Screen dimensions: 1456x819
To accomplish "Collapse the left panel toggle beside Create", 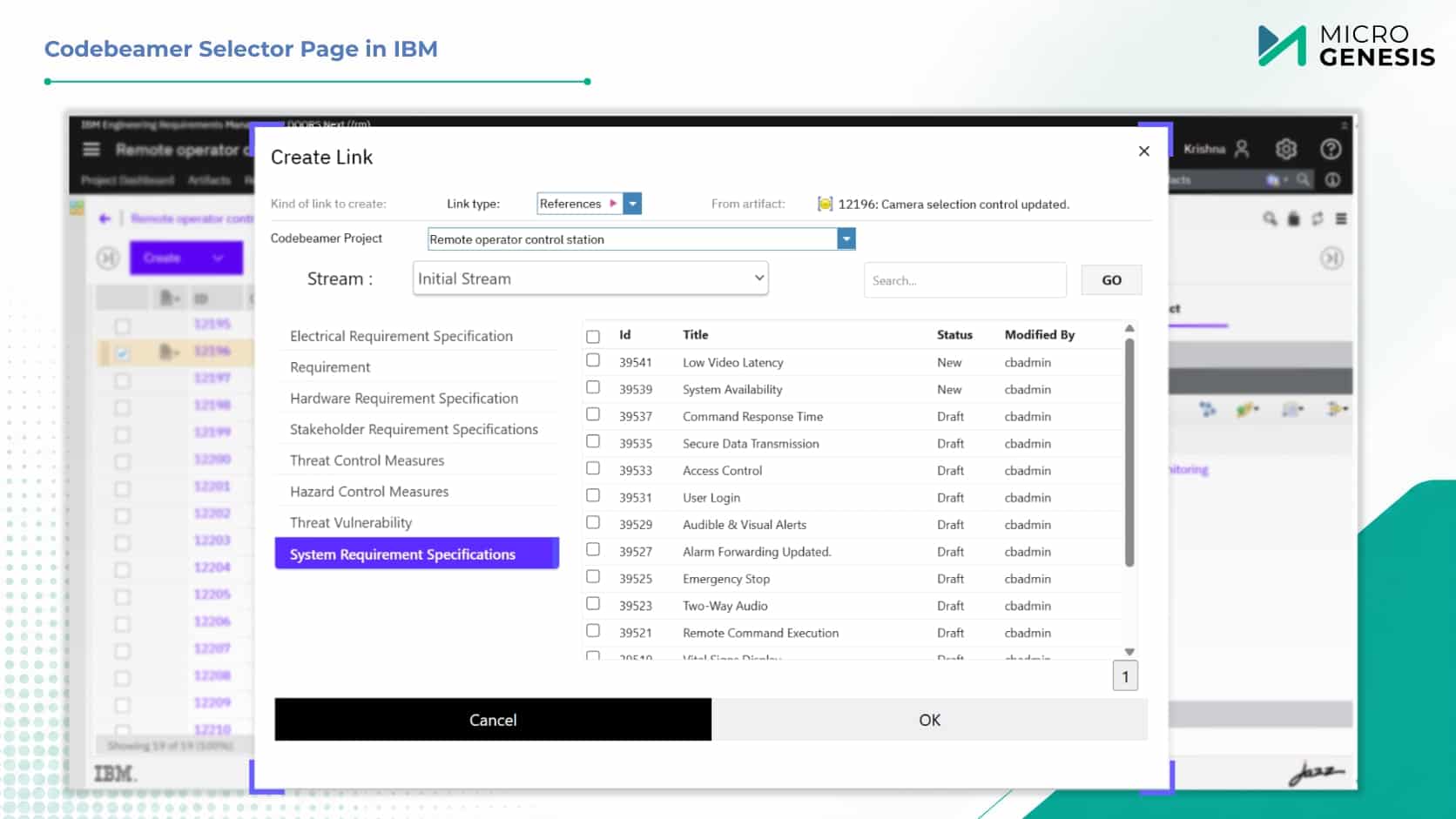I will tap(108, 258).
